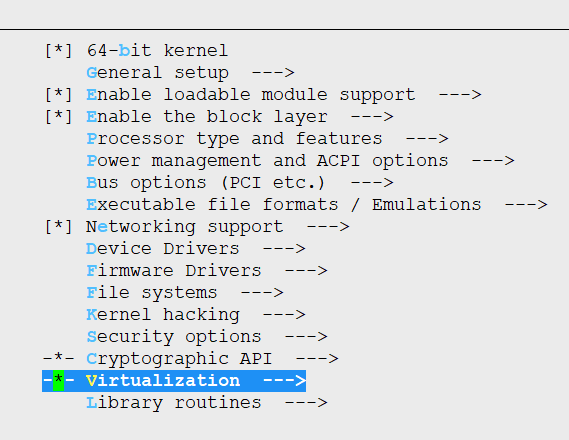
Task: Open Bus options (PCI etc.) entry
Action: (240, 183)
